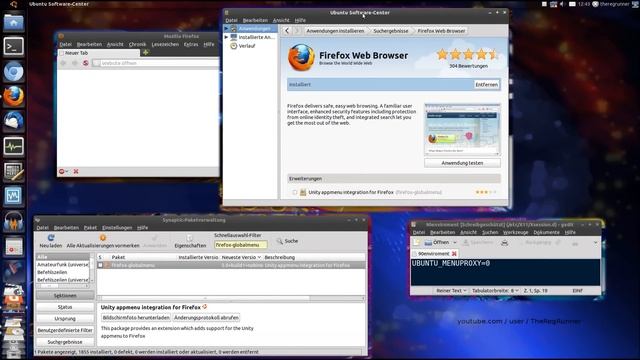The image size is (640, 360).
Task: Open the 'Reiner Text' language dropdown in gedit
Action: (x=451, y=291)
